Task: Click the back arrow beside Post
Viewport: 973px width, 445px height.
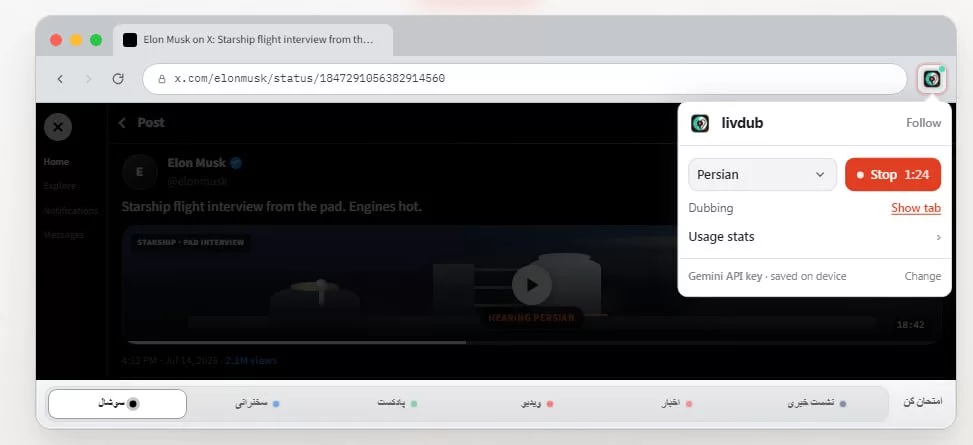Action: [x=122, y=123]
